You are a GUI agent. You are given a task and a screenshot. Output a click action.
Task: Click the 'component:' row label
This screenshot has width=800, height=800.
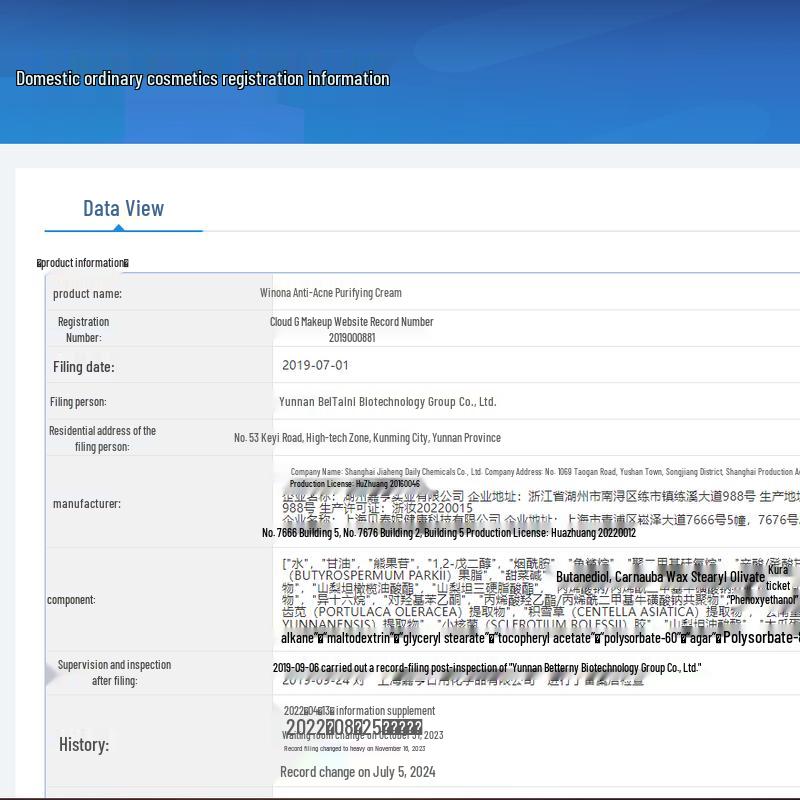pos(71,600)
